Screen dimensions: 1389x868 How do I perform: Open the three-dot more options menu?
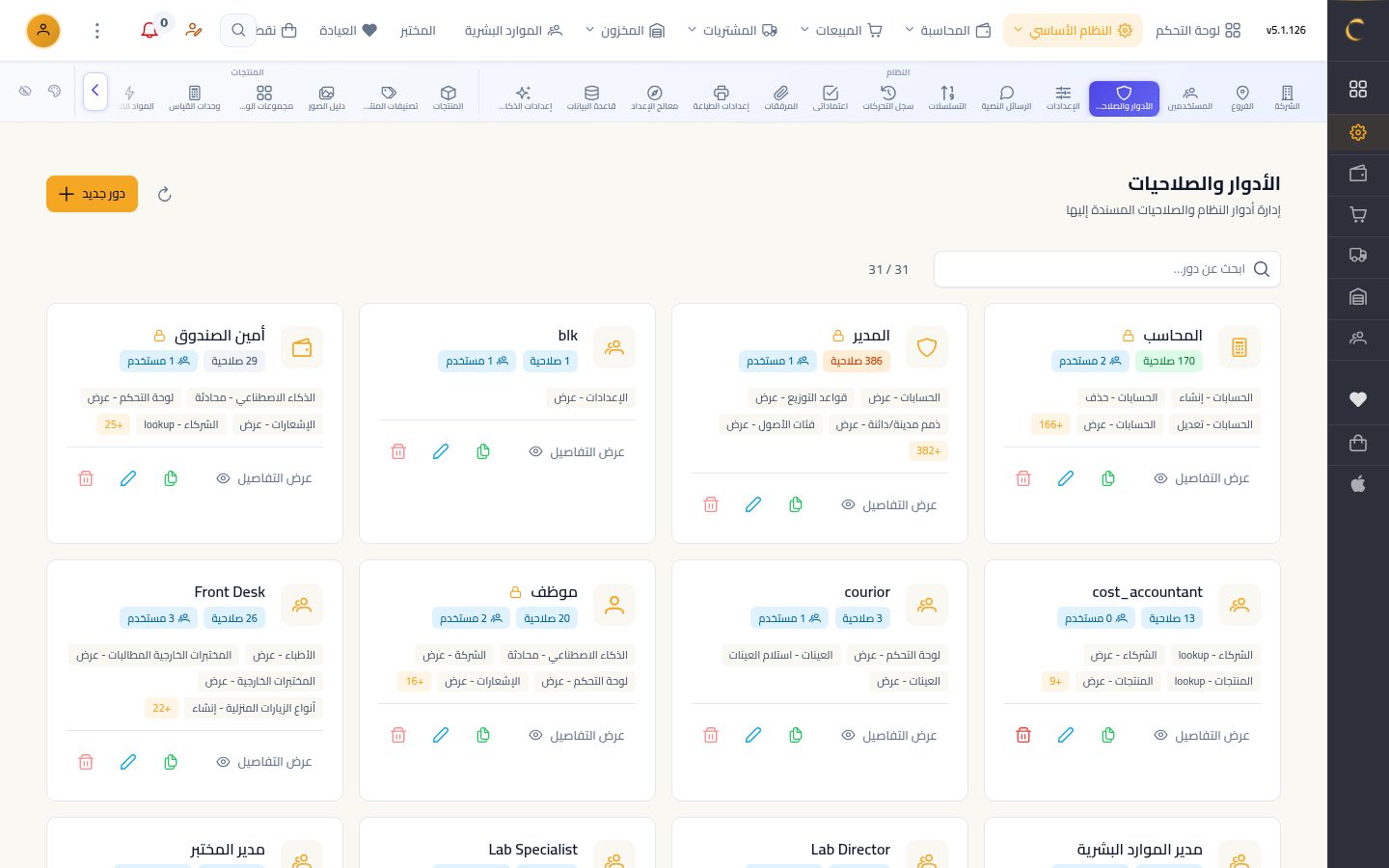(x=97, y=31)
